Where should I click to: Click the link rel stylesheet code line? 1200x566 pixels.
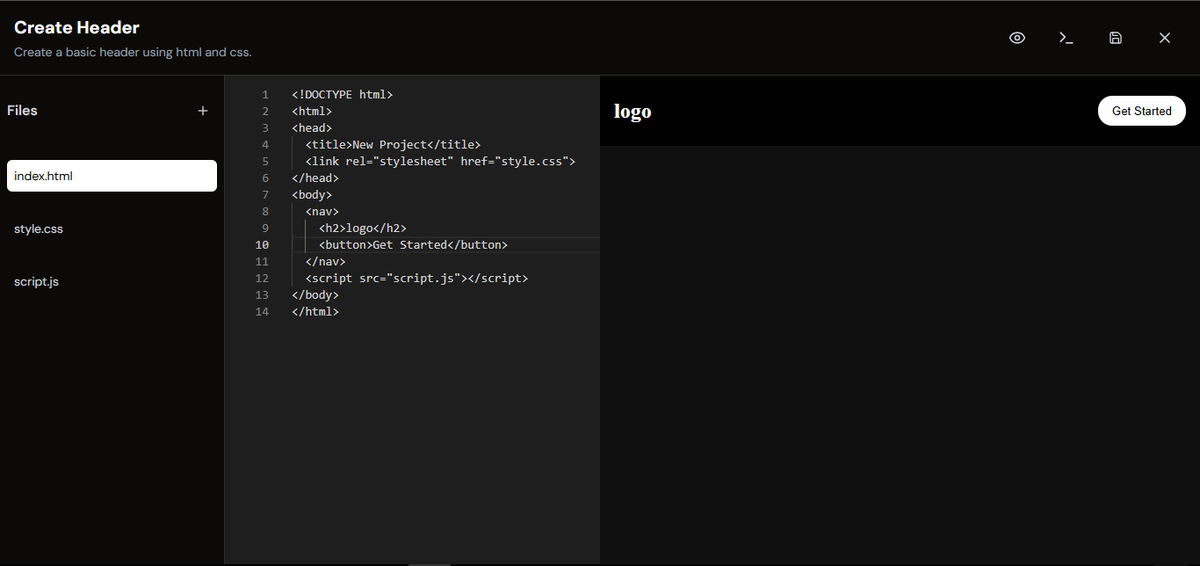click(440, 161)
